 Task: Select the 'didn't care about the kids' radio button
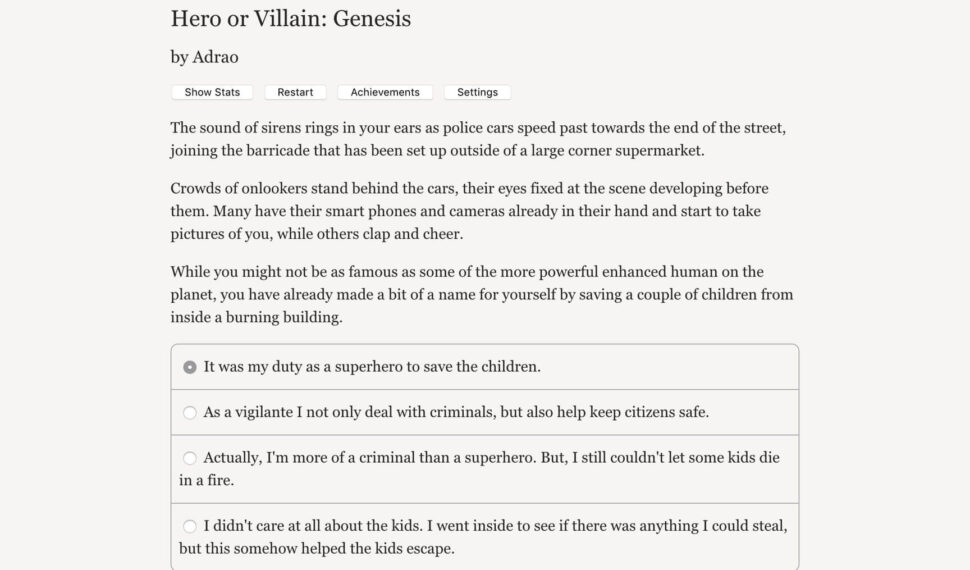(190, 526)
